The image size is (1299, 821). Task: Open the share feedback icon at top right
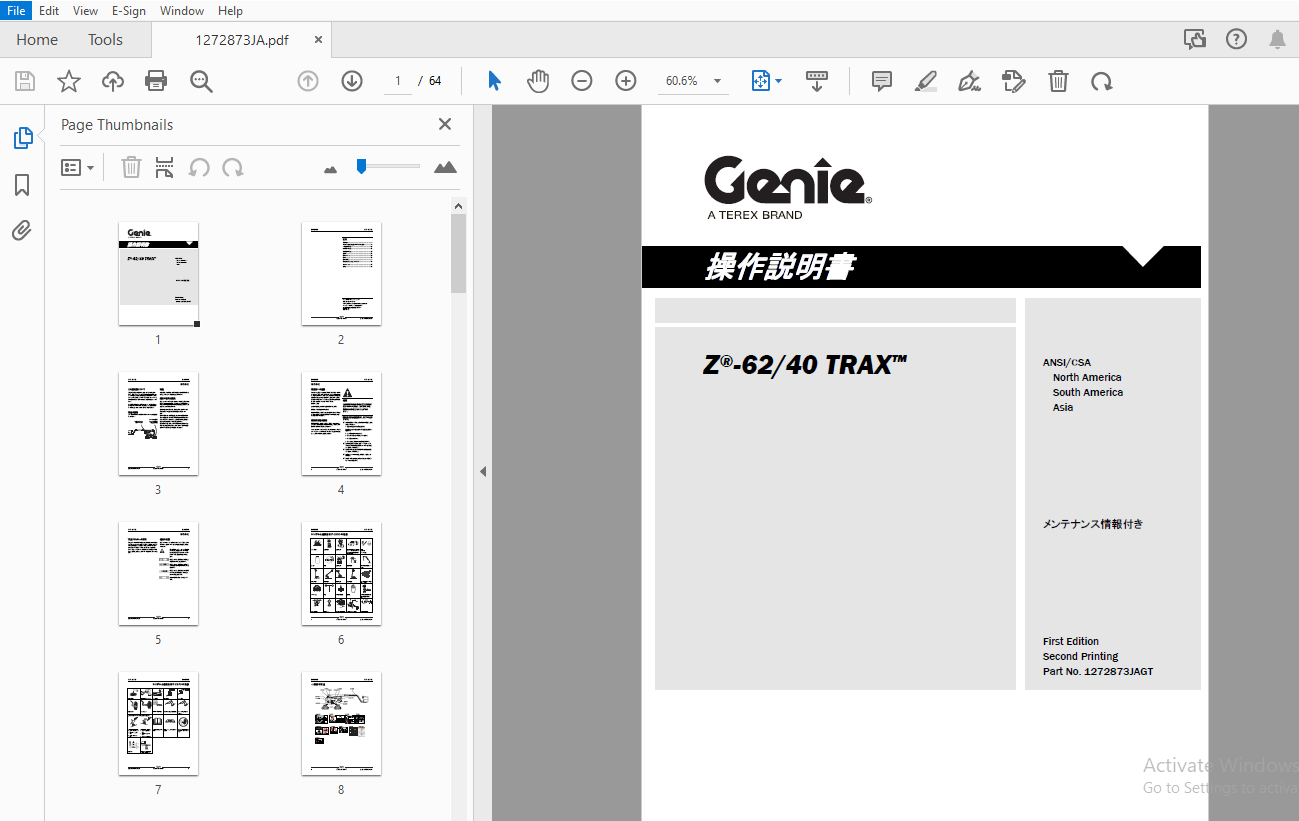1195,39
